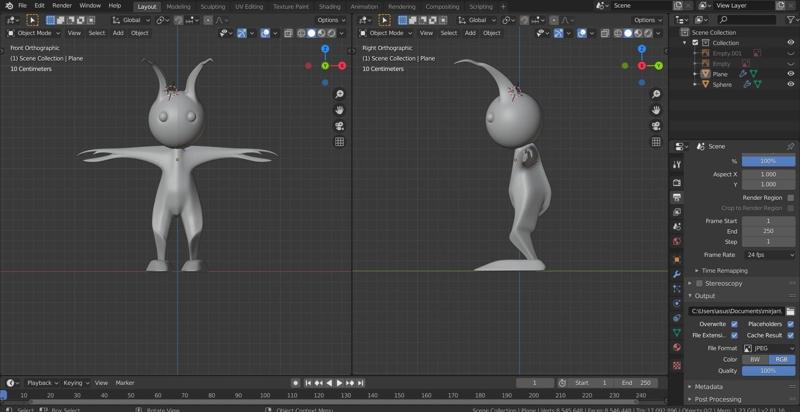Click the pin icon in Properties header
This screenshot has height=412, width=800.
[790, 146]
